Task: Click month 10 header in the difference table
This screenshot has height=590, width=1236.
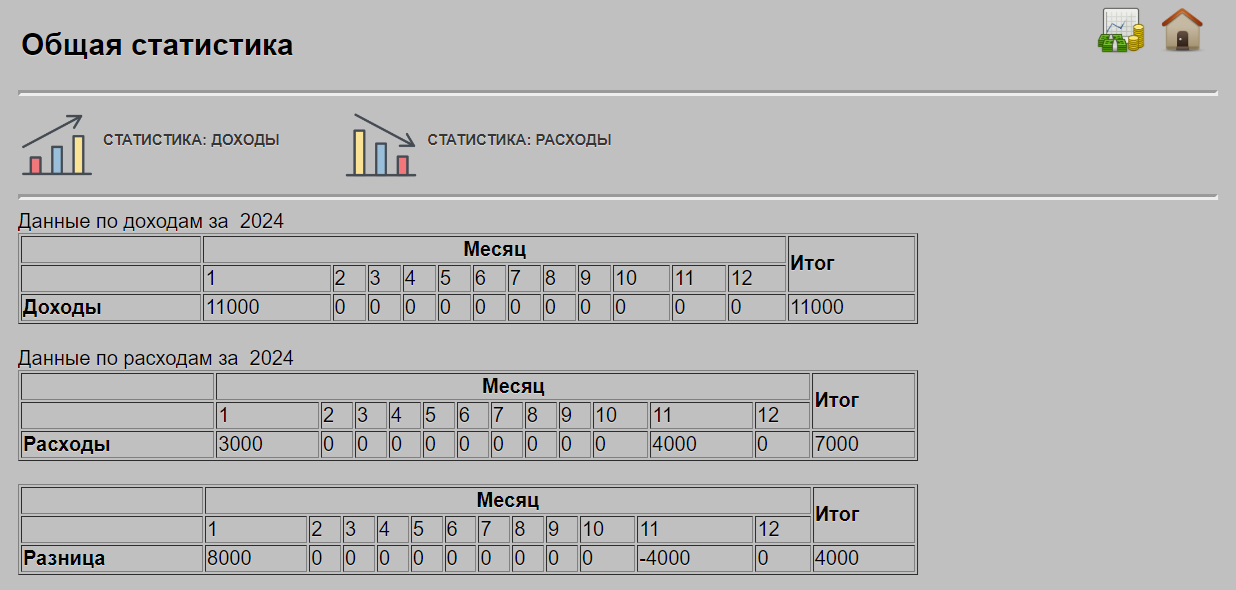Action: pyautogui.click(x=606, y=529)
